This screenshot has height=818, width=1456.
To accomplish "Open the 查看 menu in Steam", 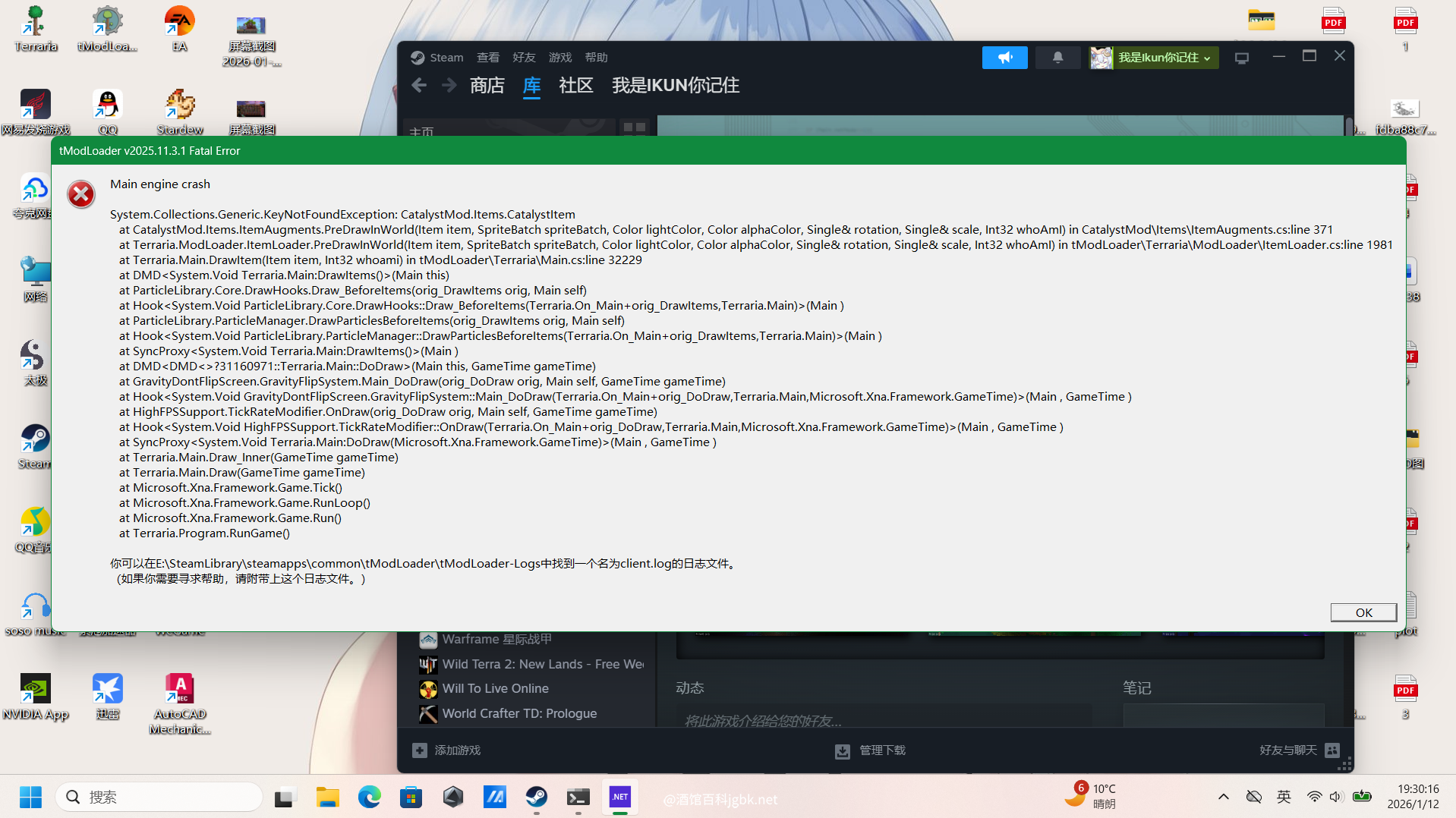I will point(487,58).
